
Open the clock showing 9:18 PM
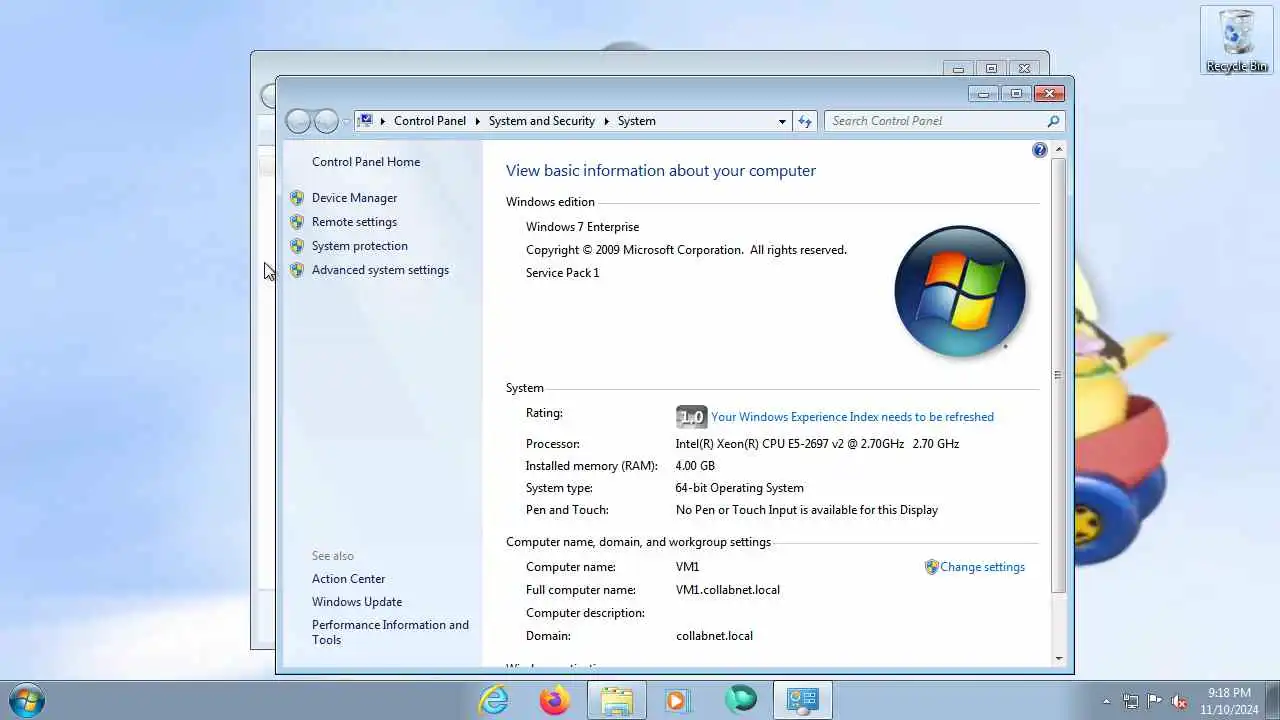point(1229,700)
